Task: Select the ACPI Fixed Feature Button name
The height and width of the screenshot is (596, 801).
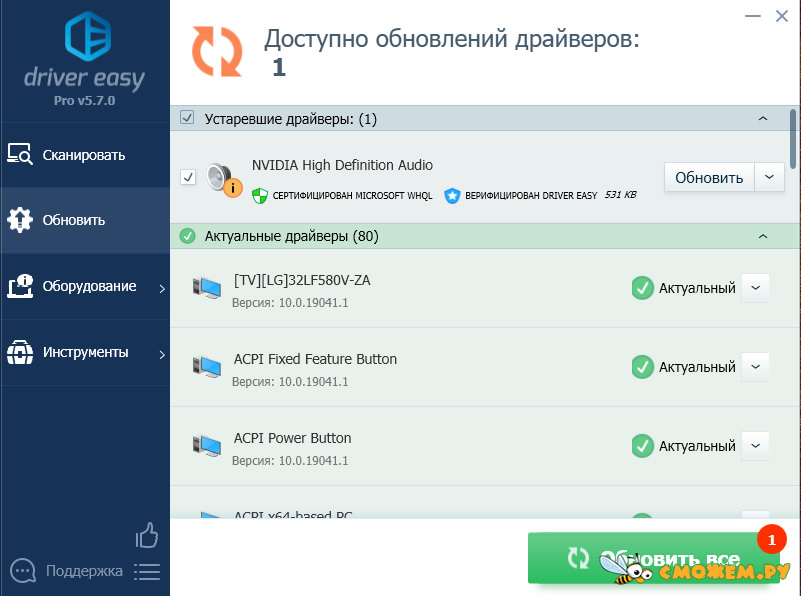Action: 315,359
